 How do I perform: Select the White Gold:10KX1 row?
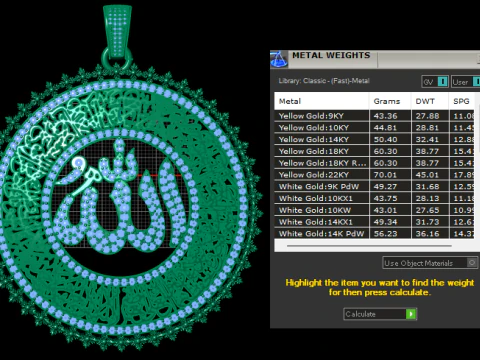pos(374,198)
